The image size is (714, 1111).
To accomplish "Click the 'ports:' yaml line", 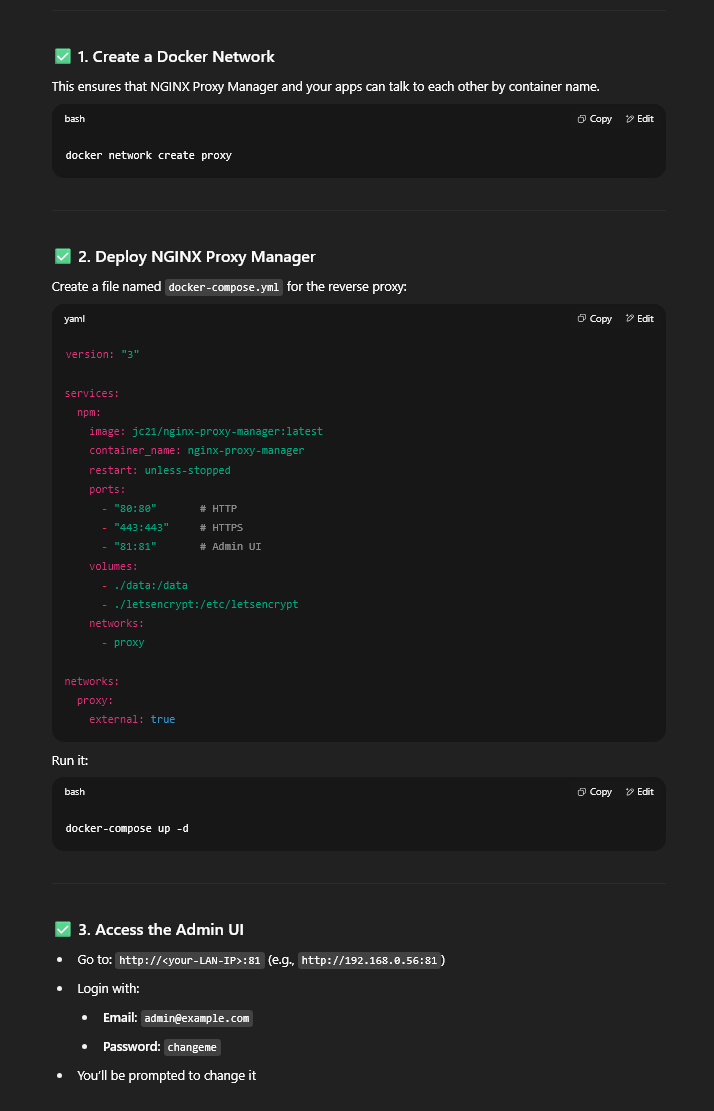I will click(x=108, y=489).
